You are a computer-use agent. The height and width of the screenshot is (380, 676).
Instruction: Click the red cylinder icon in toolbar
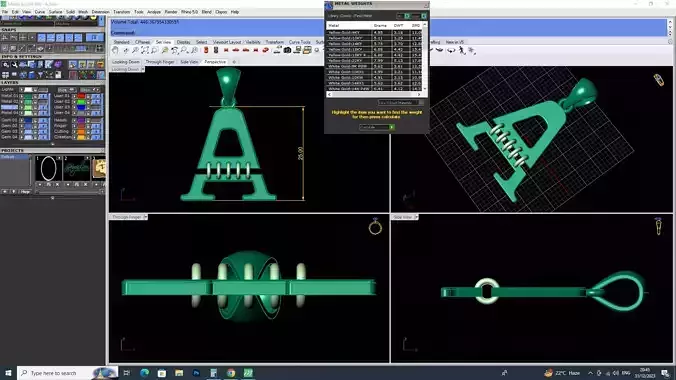[206, 50]
